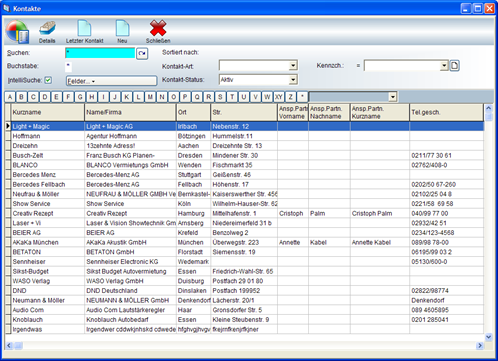This screenshot has width=498, height=361.
Task: Click the colorful Kontakte logo icon
Action: click(x=17, y=32)
